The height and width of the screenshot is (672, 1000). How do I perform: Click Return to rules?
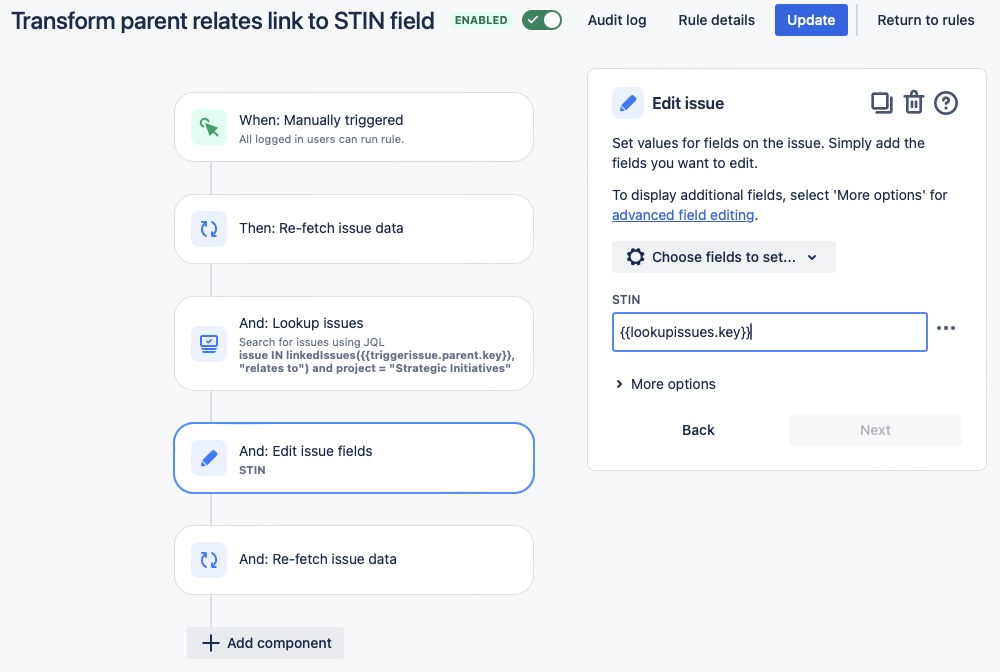tap(925, 20)
